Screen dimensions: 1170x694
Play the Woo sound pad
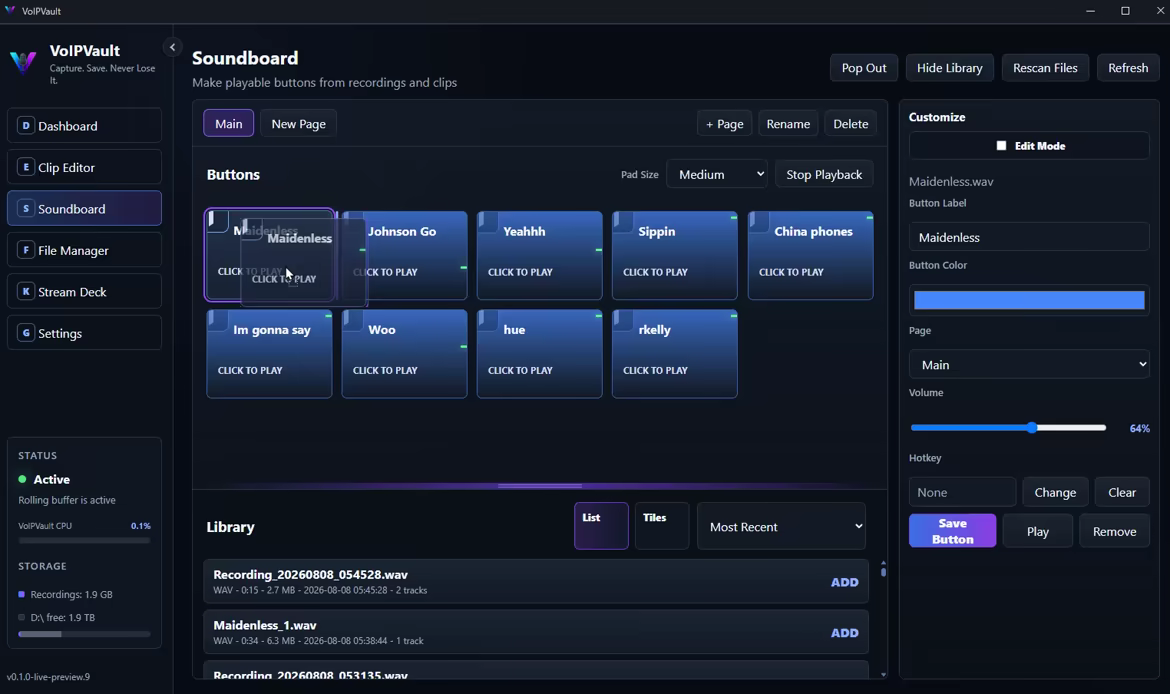point(404,354)
